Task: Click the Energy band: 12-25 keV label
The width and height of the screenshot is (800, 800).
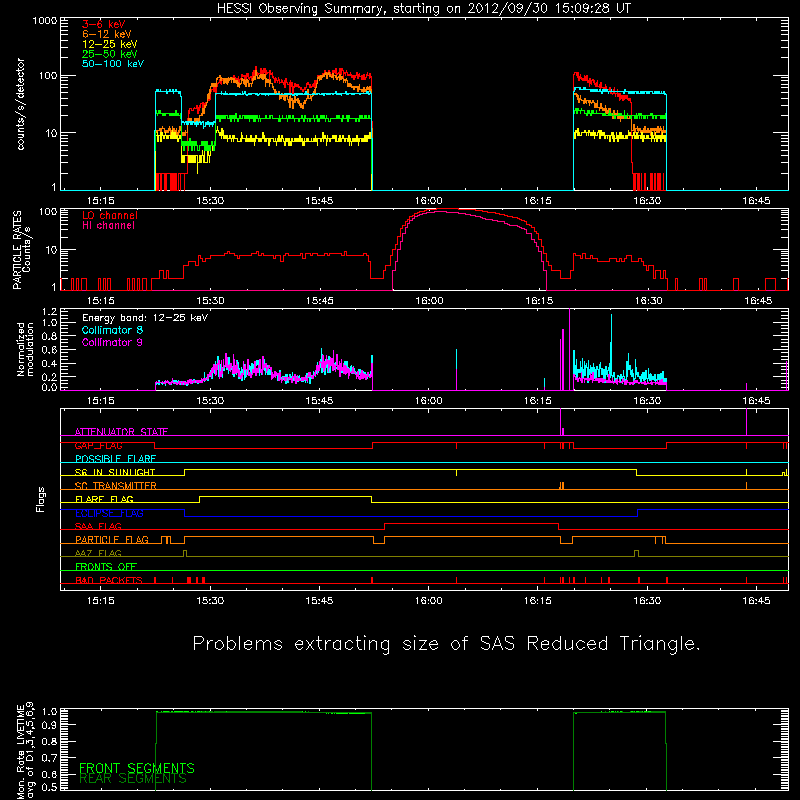Action: pos(145,318)
